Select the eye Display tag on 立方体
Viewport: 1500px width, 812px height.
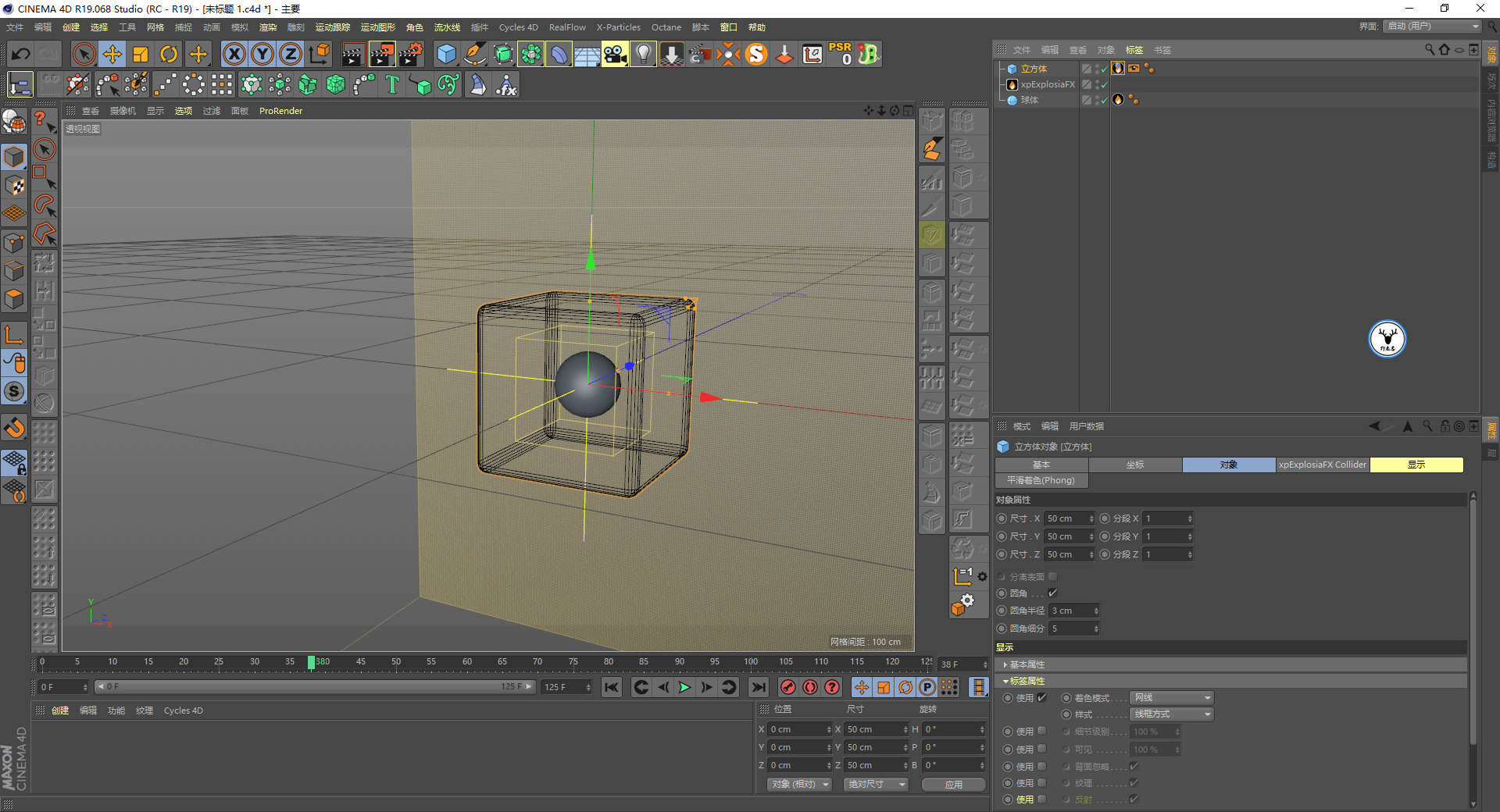(x=1134, y=69)
